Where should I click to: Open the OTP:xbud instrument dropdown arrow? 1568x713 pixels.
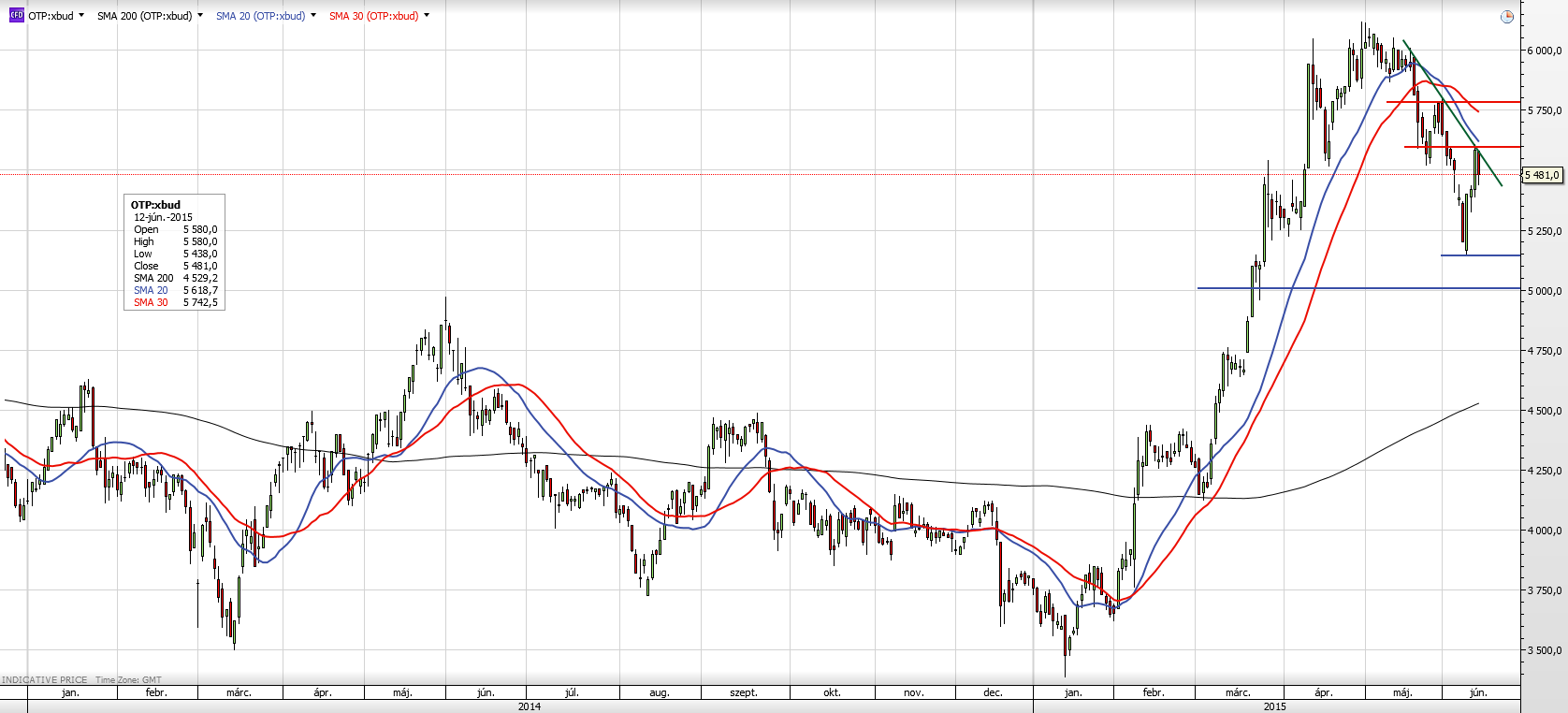point(81,15)
